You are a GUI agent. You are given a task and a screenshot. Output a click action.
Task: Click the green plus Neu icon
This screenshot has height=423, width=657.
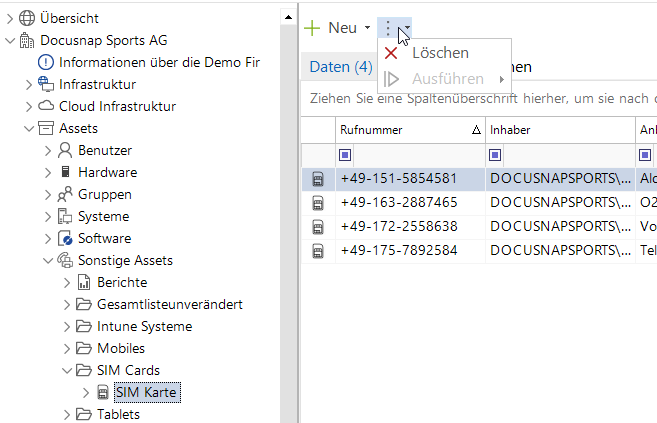pos(313,28)
